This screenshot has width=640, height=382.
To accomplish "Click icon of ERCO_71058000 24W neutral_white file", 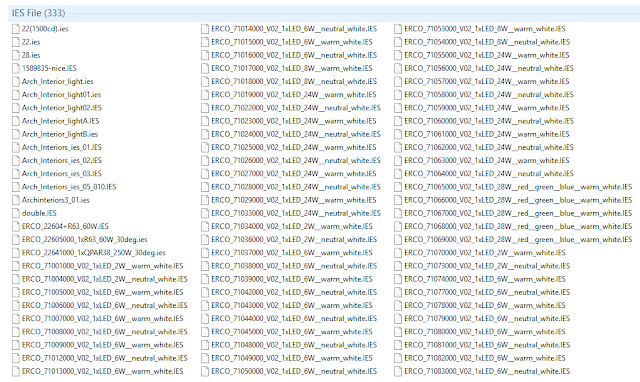I will coord(398,95).
